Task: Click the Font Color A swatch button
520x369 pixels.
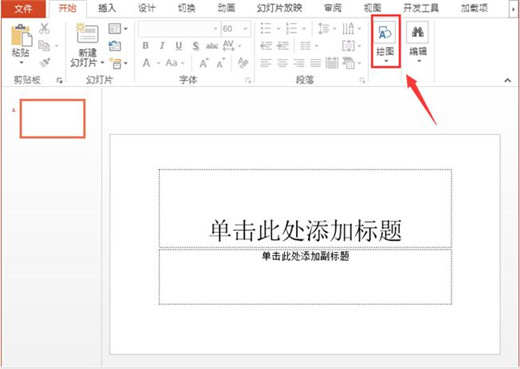Action: [x=146, y=63]
